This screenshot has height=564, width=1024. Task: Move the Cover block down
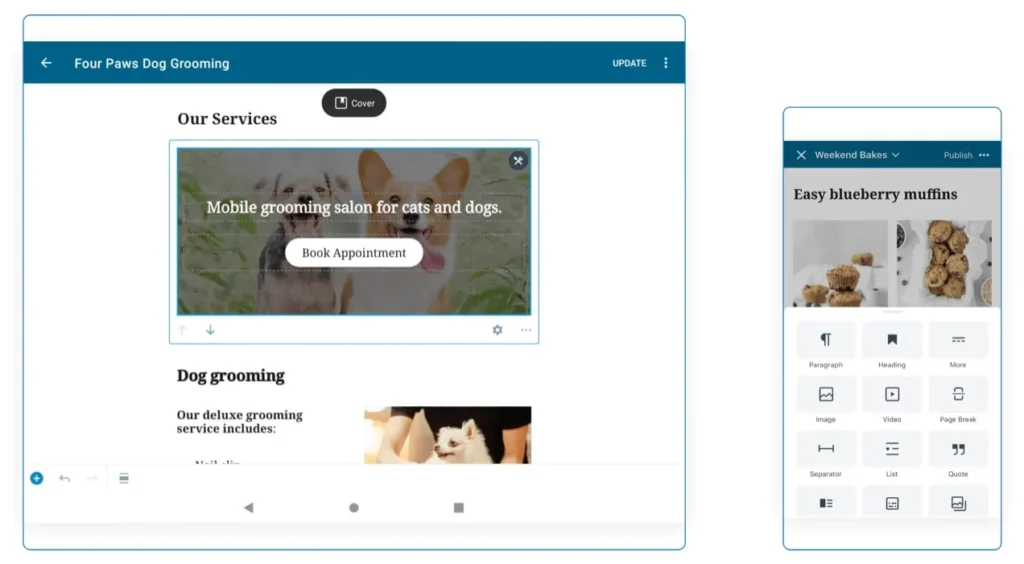click(210, 330)
